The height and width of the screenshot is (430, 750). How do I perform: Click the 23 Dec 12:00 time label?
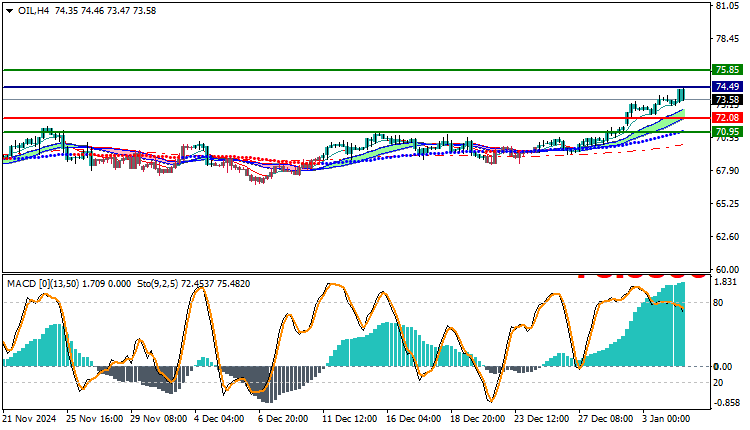[542, 419]
